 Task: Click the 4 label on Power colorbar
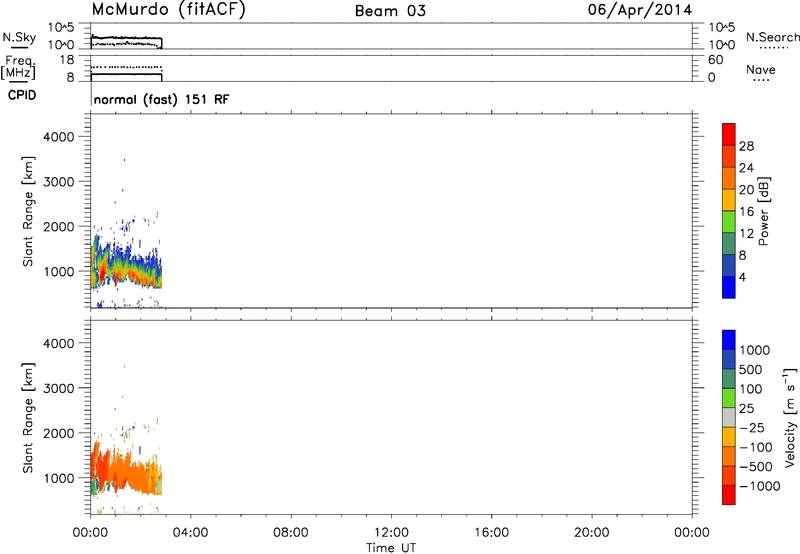(x=742, y=277)
